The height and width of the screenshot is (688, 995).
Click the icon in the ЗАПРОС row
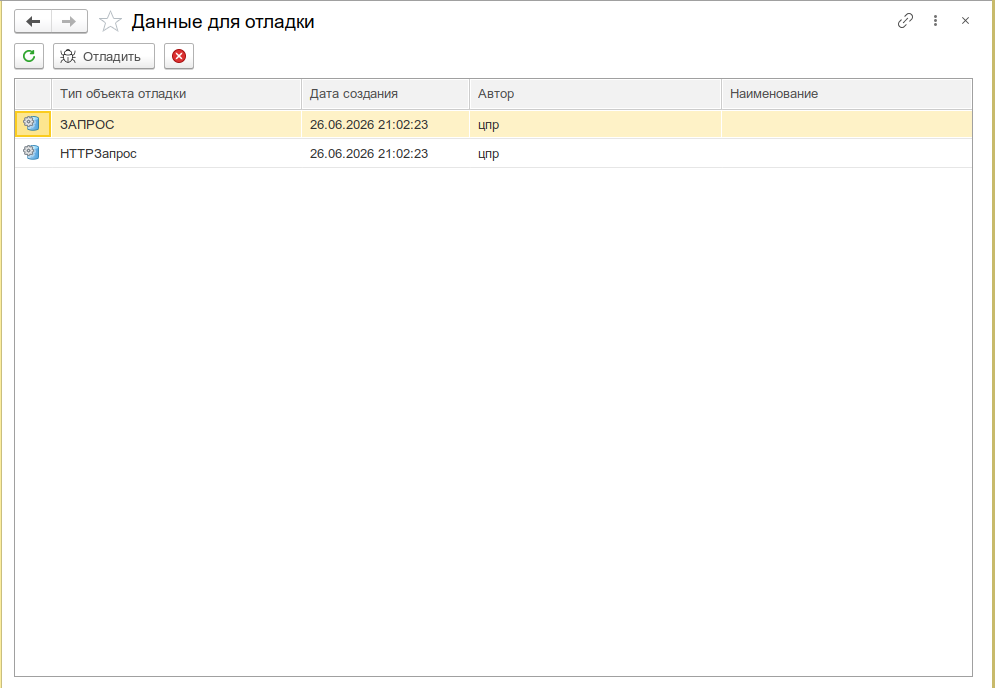click(x=32, y=124)
